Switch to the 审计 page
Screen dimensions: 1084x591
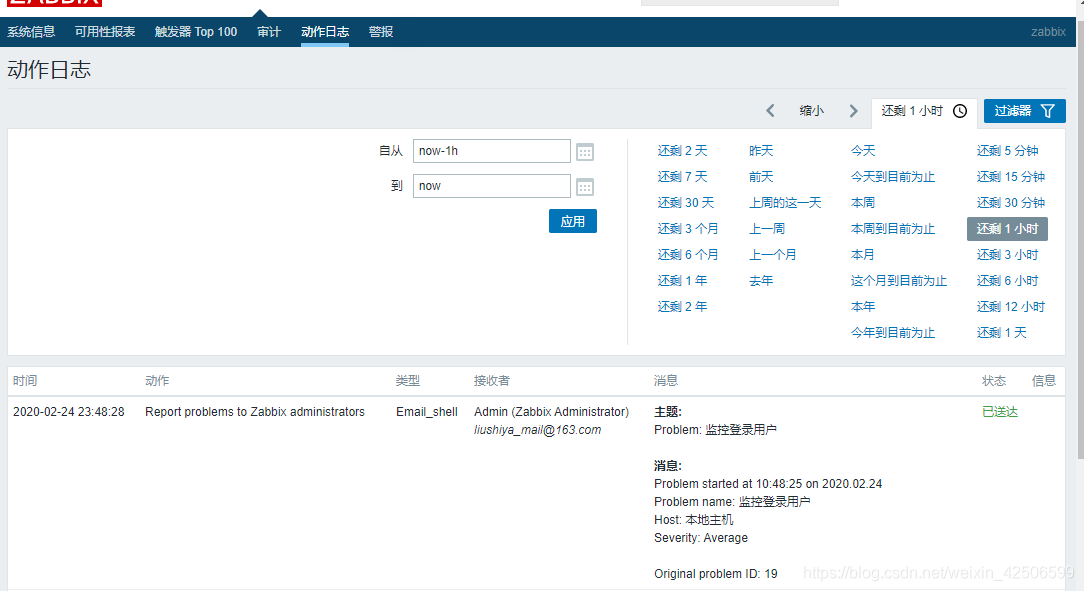pyautogui.click(x=269, y=32)
